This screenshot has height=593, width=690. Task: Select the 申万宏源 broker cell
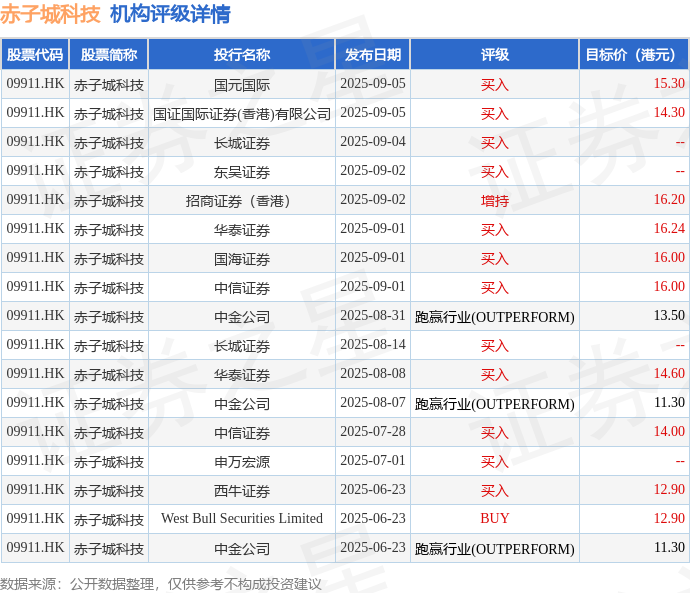click(242, 461)
